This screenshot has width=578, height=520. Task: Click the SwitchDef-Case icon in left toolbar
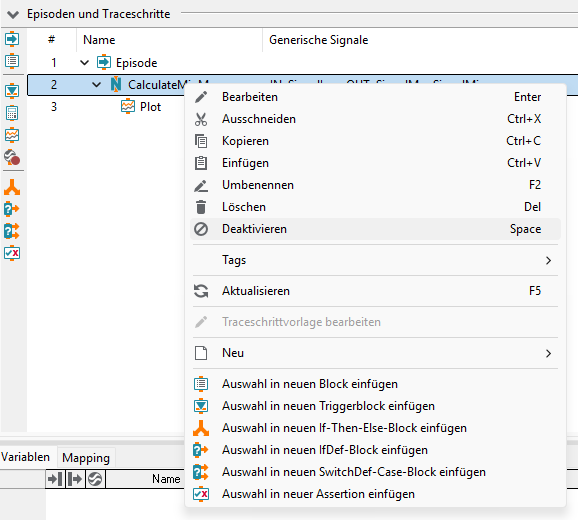[x=12, y=231]
